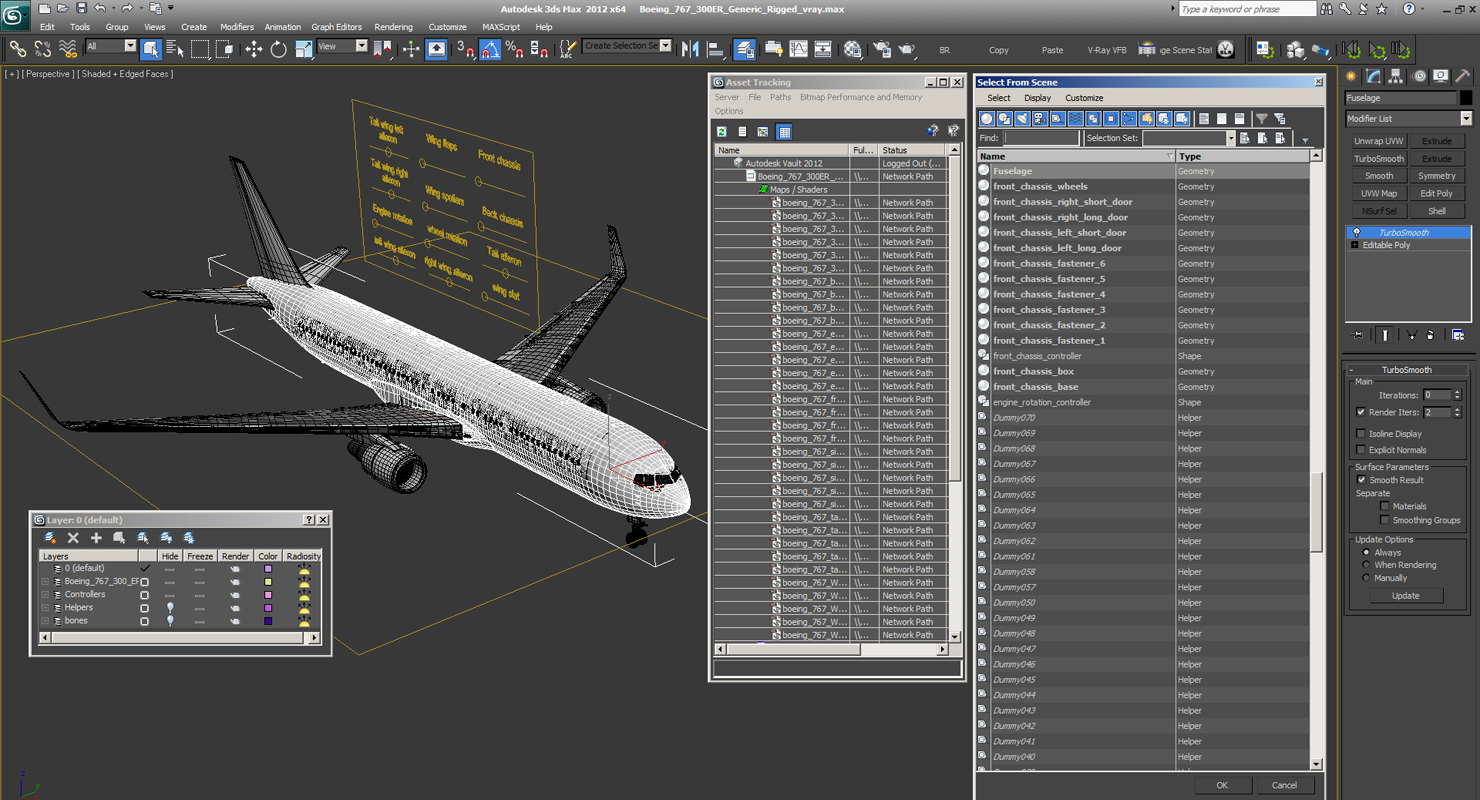Viewport: 1480px width, 800px height.
Task: Open the MAXScript menu
Action: 501,27
